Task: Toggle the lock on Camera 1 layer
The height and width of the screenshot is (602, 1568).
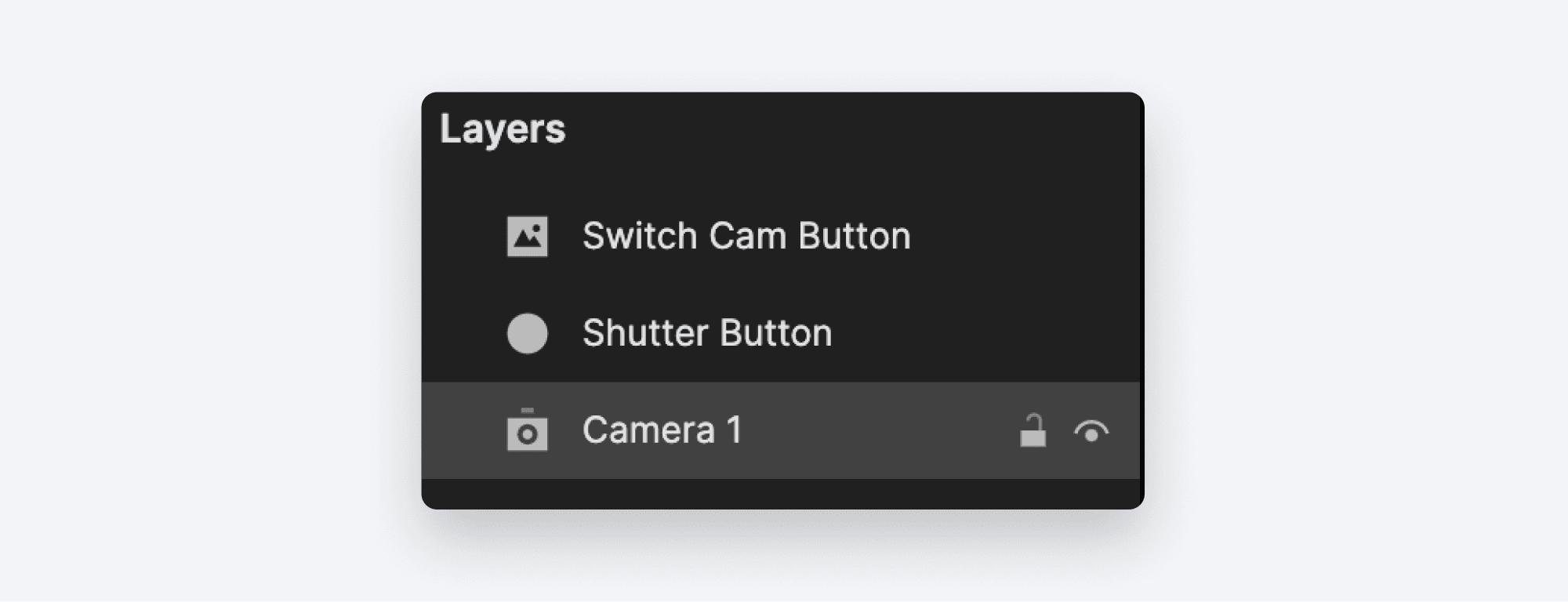Action: (1033, 430)
